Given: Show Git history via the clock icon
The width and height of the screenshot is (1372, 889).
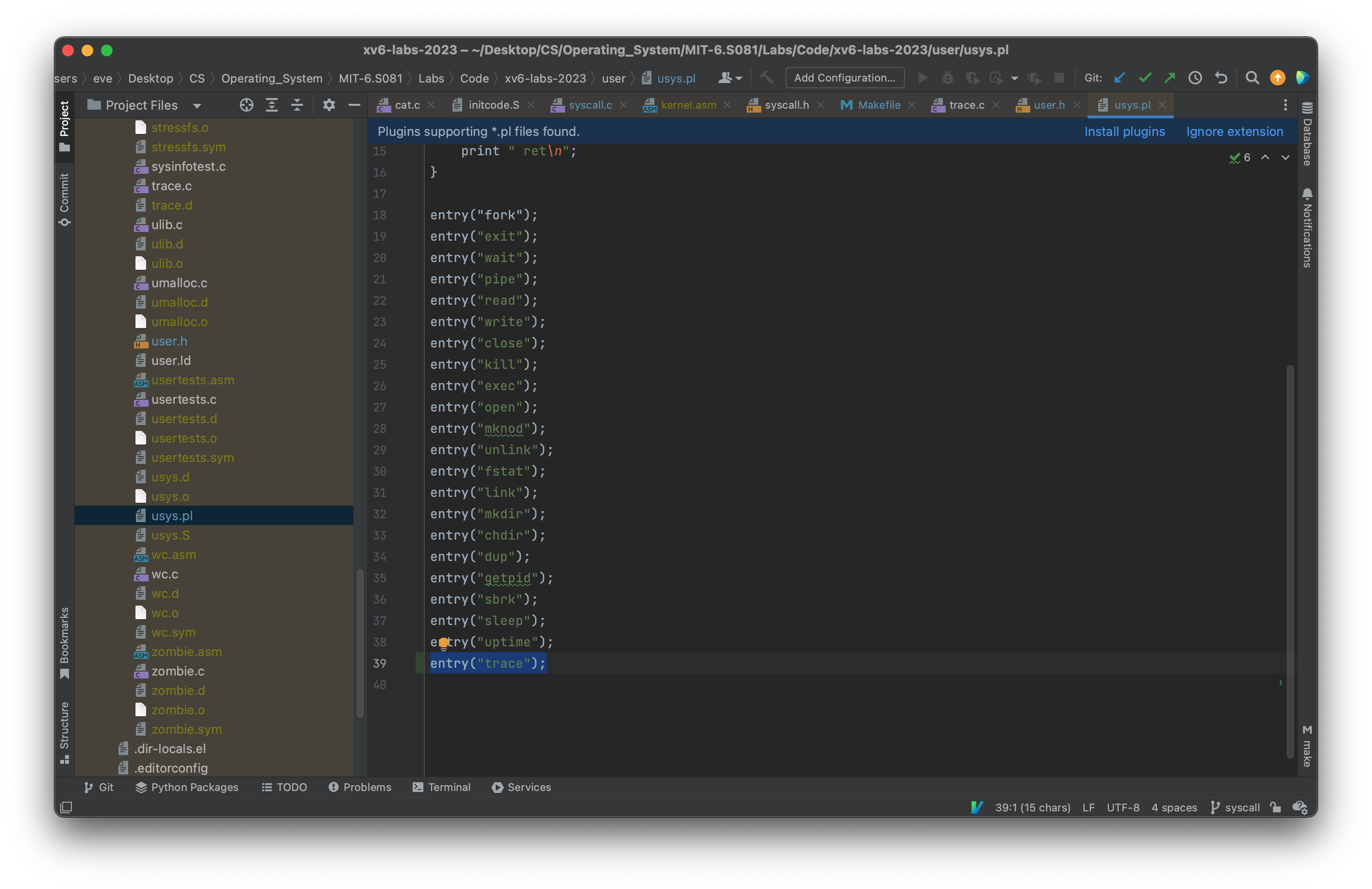Looking at the screenshot, I should 1195,78.
